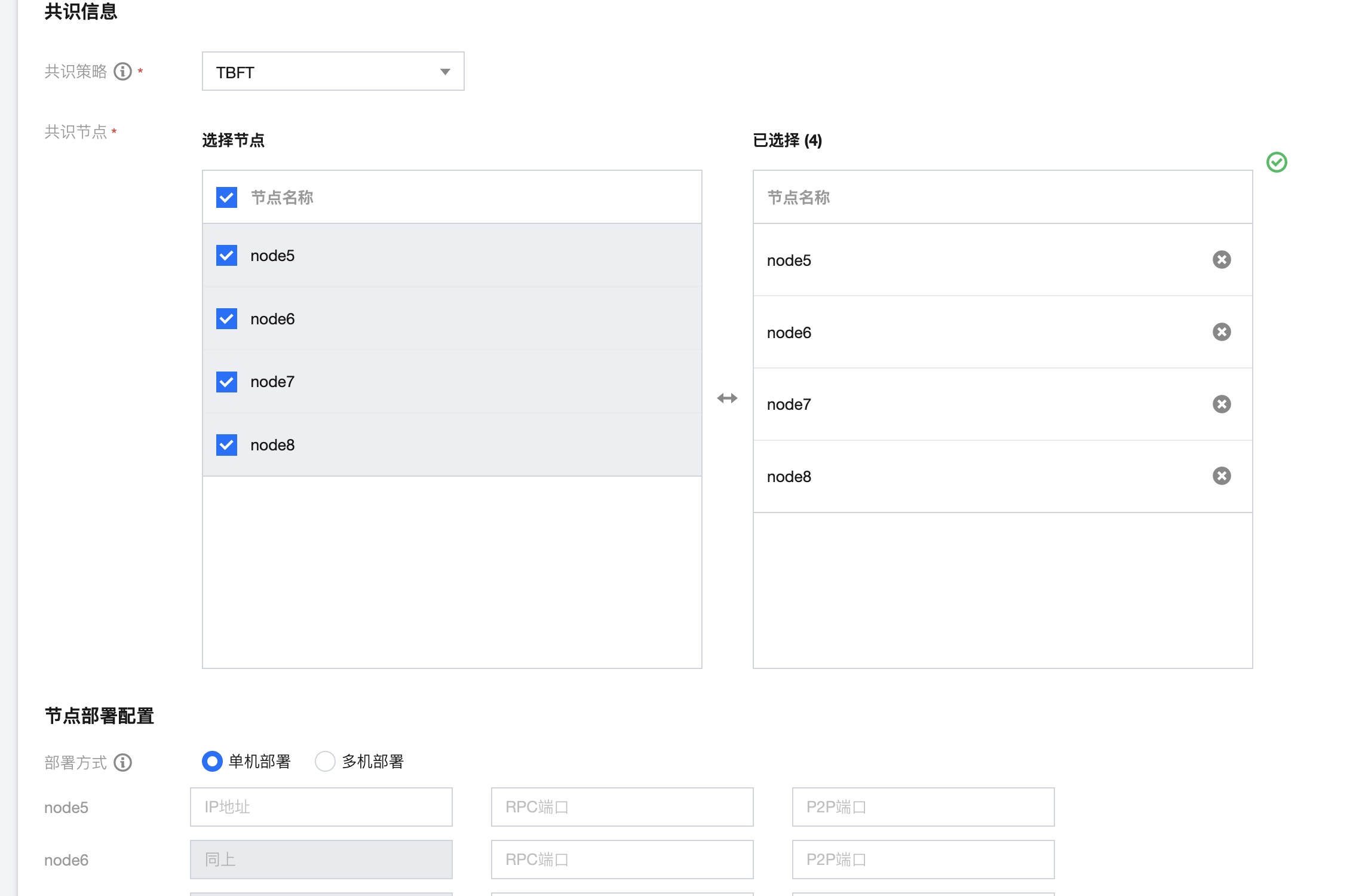This screenshot has width=1368, height=896.
Task: Click info icon beside 共识策略
Action: 122,72
